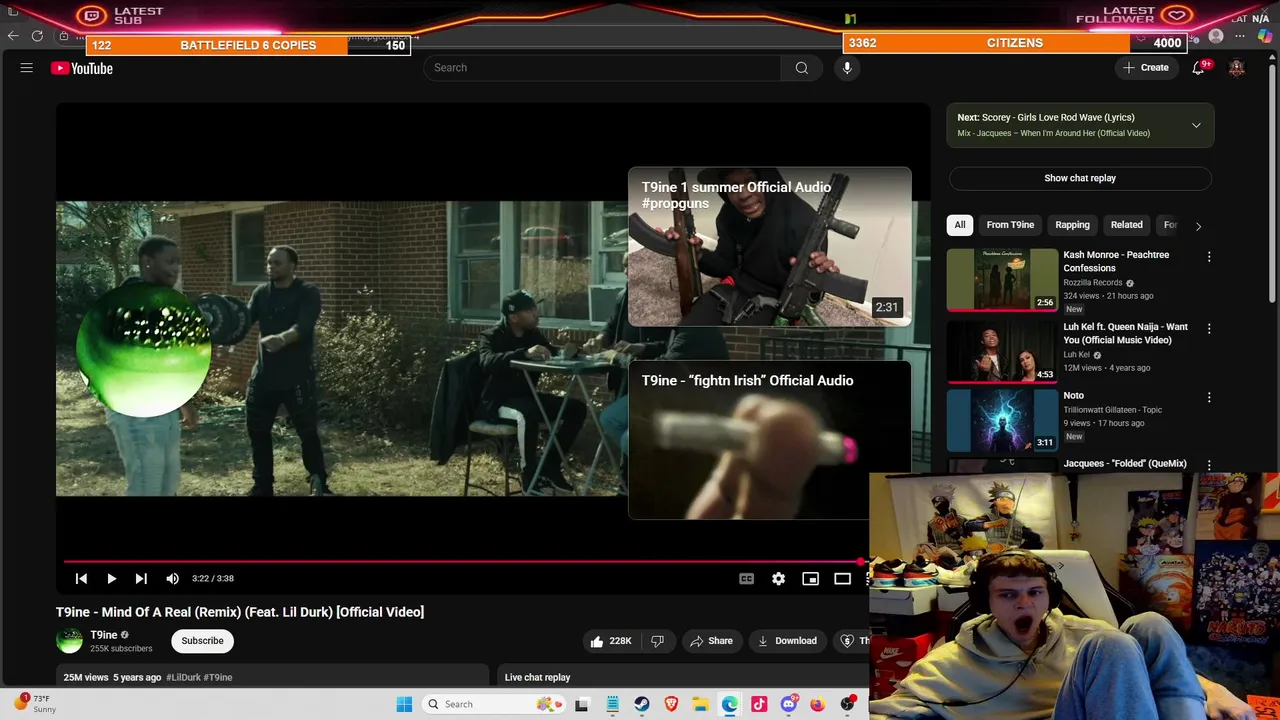The width and height of the screenshot is (1280, 720).
Task: Select the Related filter chip
Action: 1126,225
